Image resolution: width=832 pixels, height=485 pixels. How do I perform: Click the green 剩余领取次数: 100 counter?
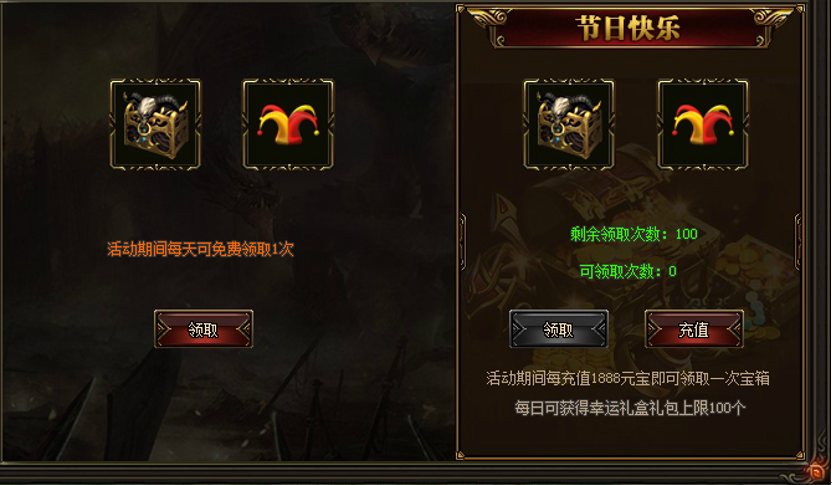pos(634,233)
